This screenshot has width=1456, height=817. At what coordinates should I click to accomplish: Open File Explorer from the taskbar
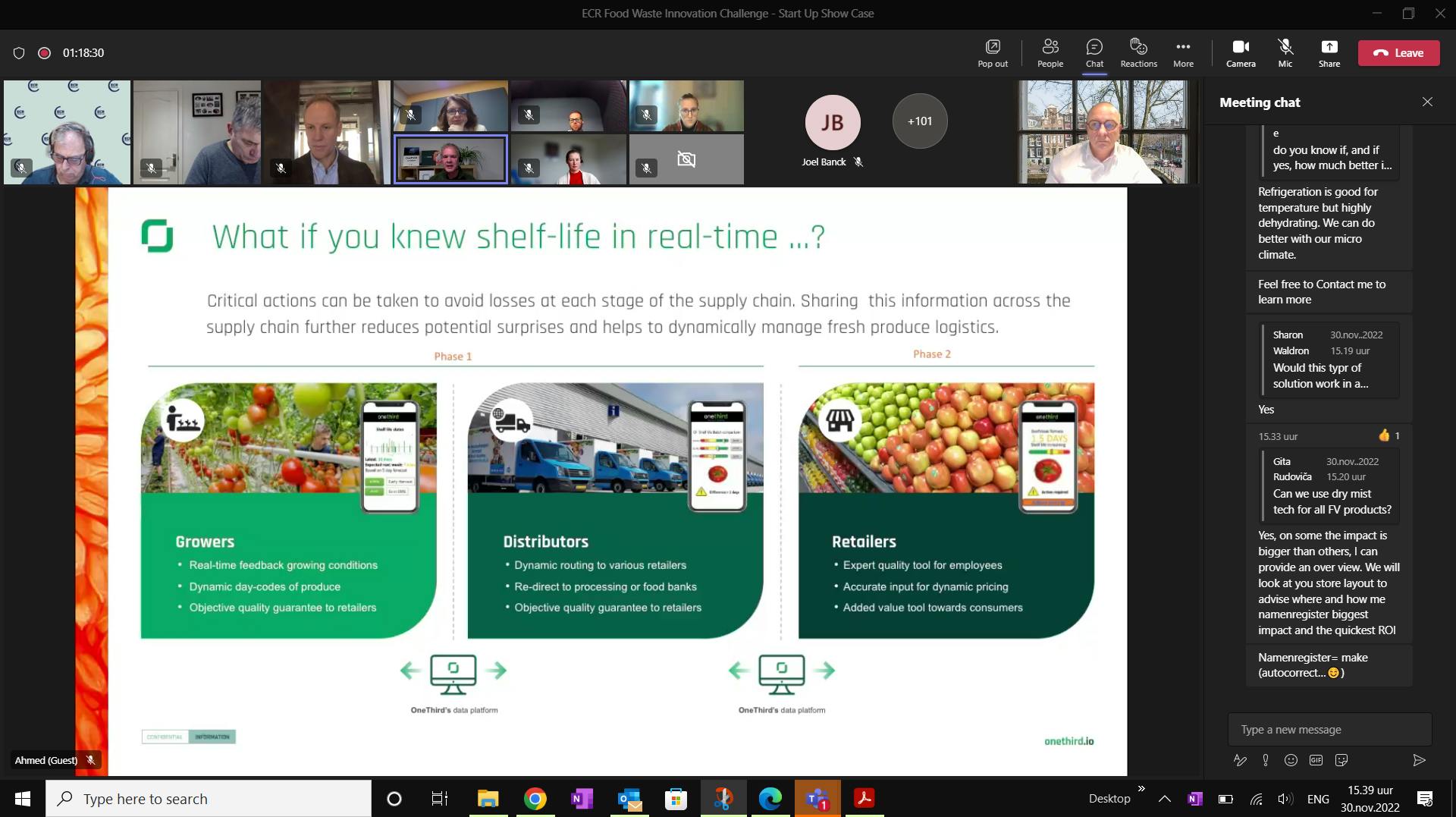click(x=488, y=799)
